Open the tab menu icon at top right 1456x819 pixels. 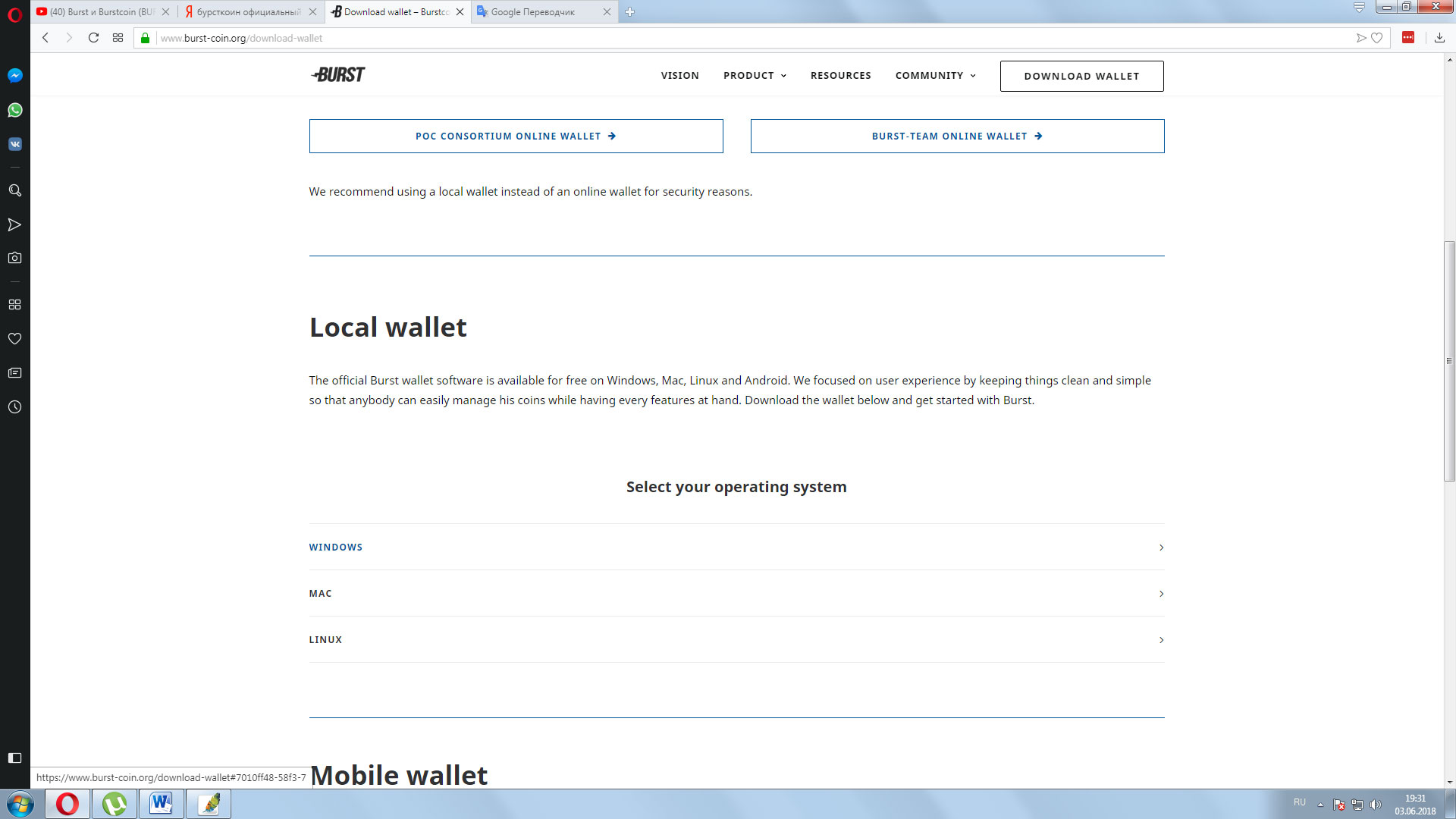tap(1359, 8)
